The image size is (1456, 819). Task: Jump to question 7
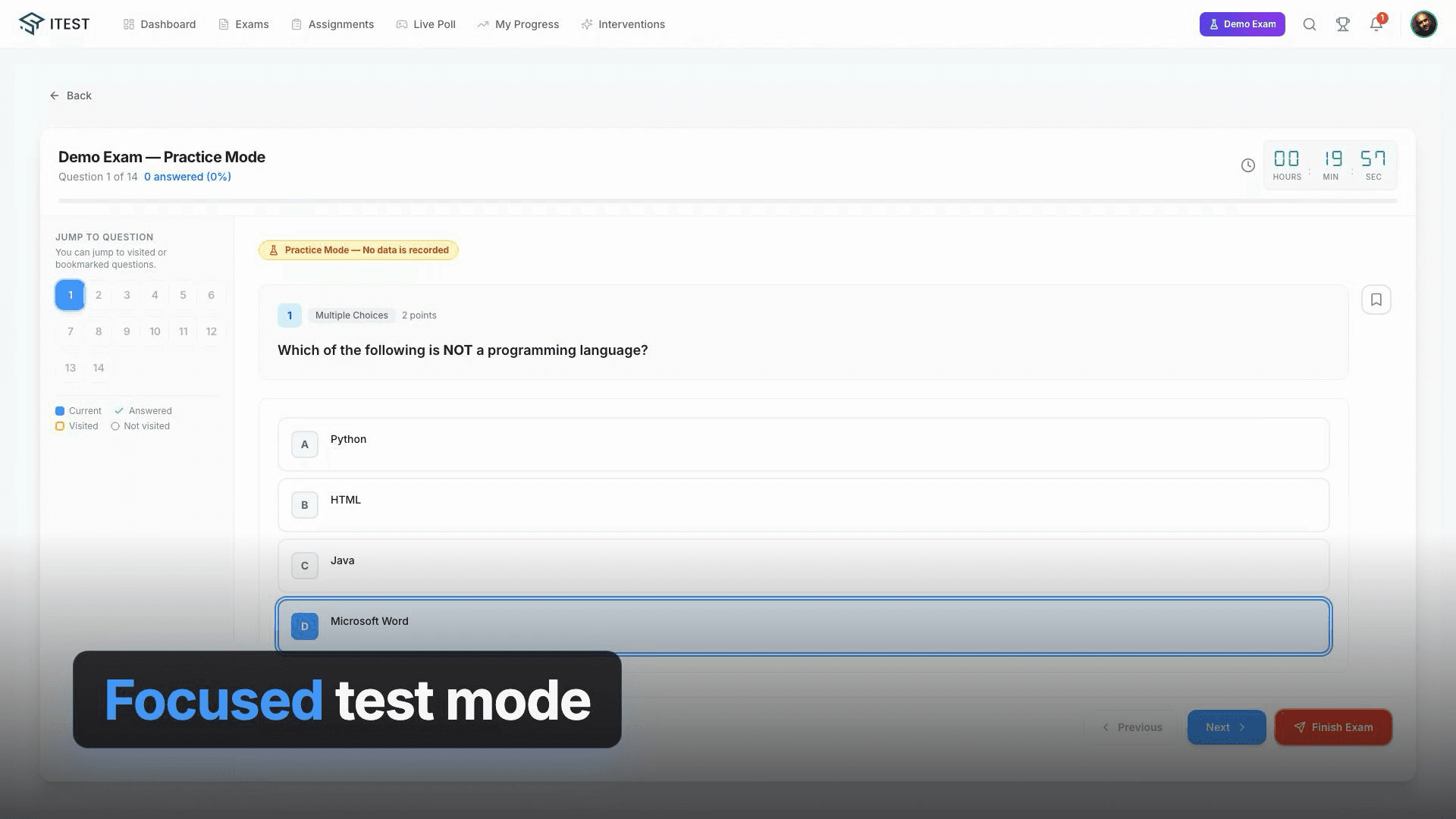click(70, 331)
